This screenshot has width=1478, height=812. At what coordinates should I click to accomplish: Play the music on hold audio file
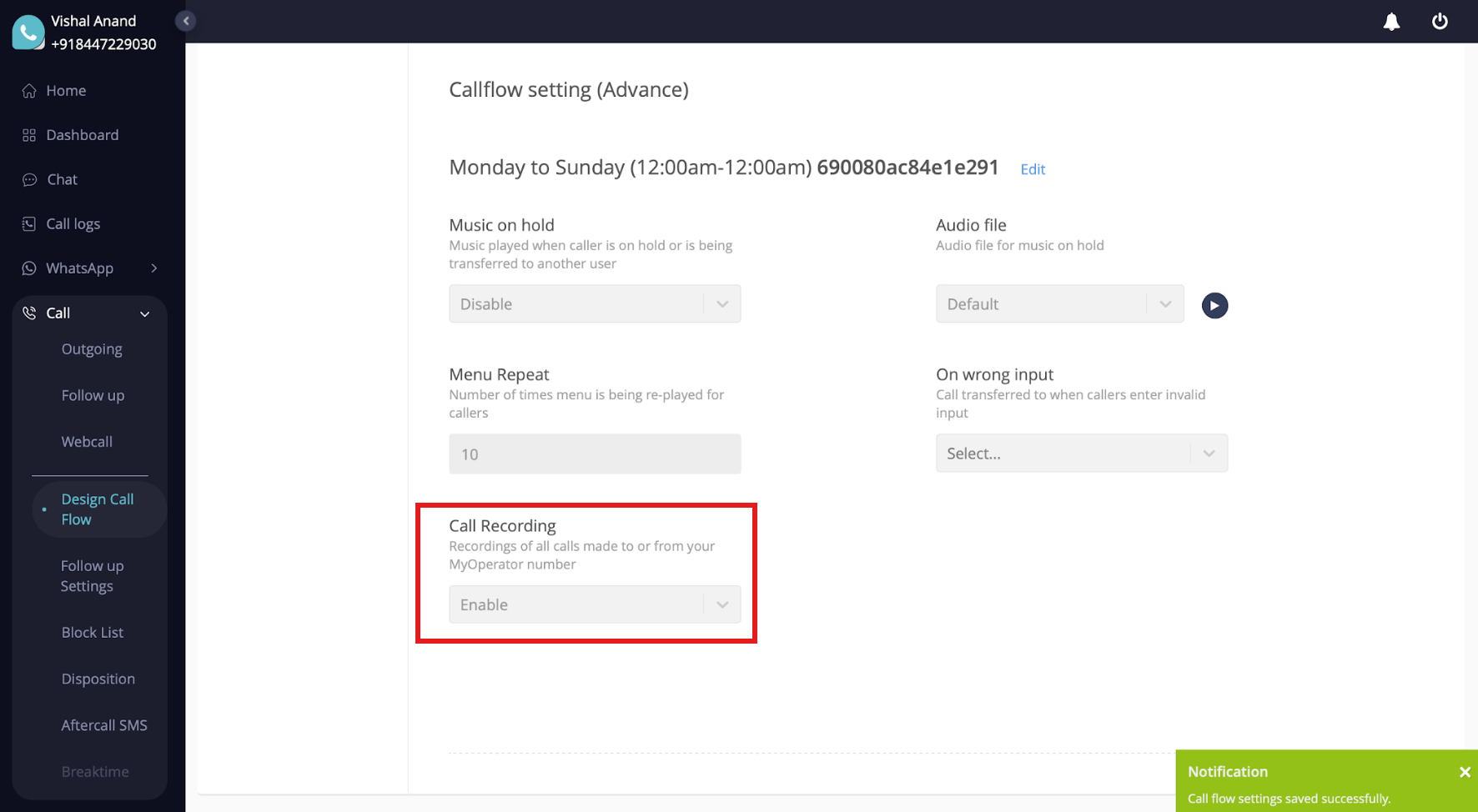1214,305
